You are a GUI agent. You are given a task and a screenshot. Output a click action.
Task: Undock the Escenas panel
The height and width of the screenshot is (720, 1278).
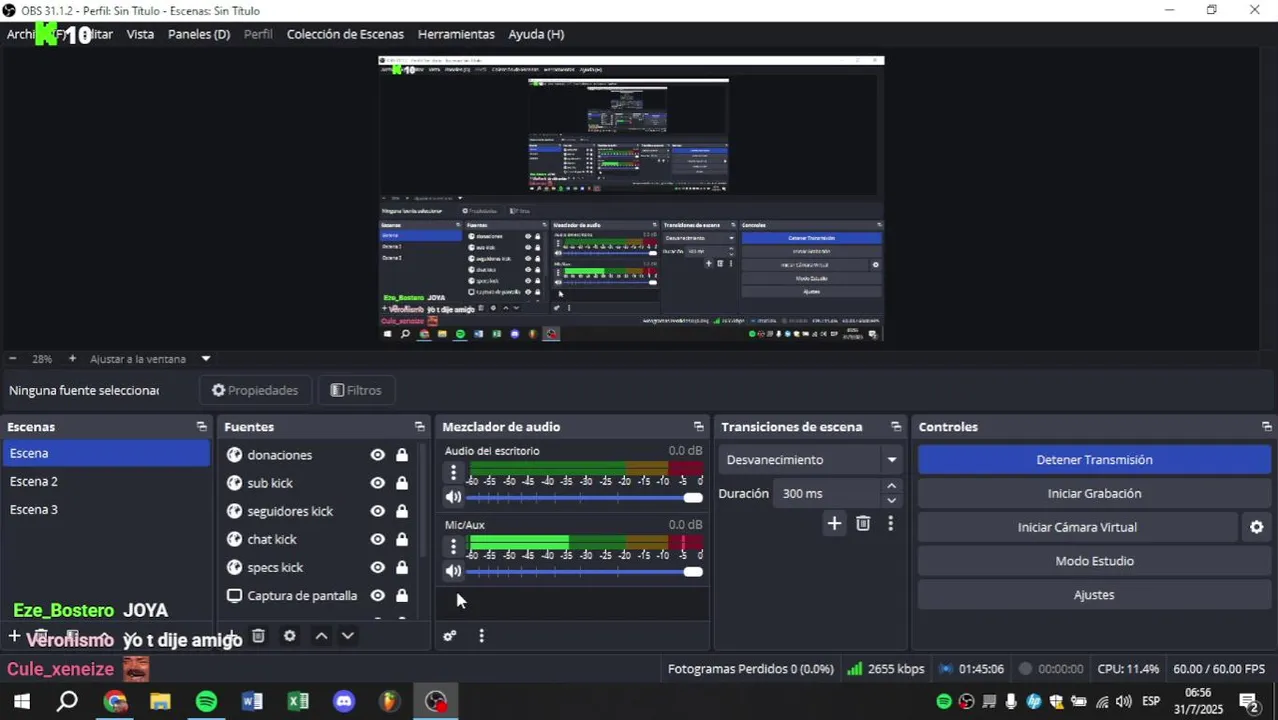[201, 427]
